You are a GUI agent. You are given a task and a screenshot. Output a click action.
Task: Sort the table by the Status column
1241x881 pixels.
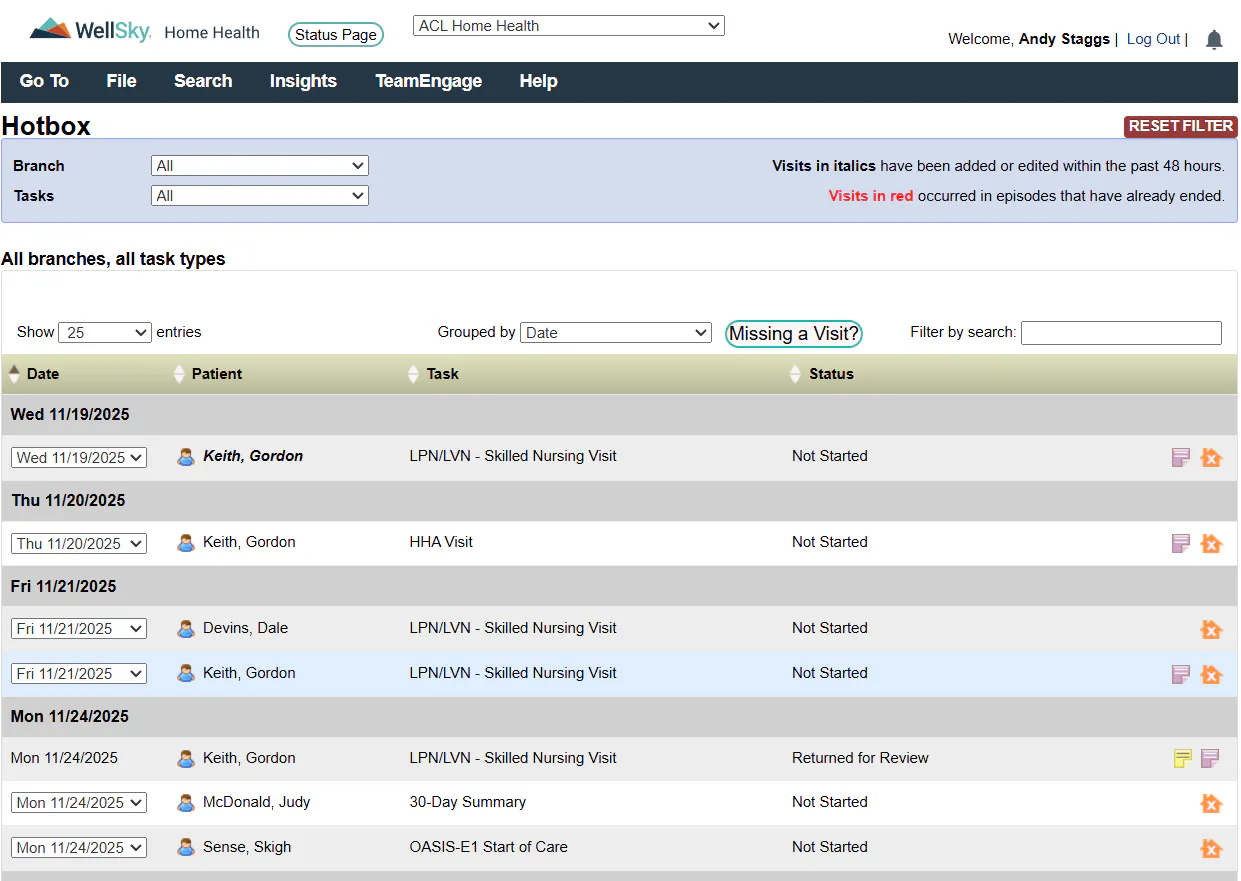pyautogui.click(x=831, y=374)
